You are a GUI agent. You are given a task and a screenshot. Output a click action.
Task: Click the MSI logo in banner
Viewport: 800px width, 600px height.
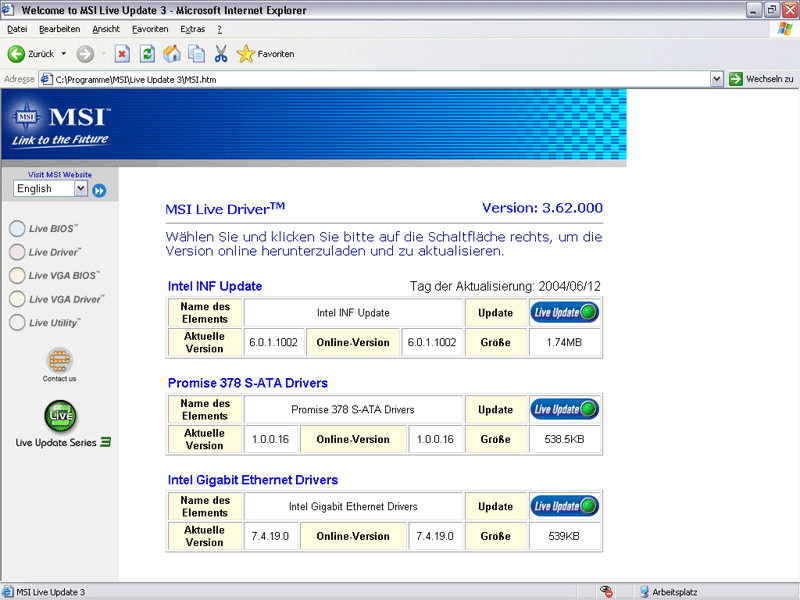click(x=60, y=124)
